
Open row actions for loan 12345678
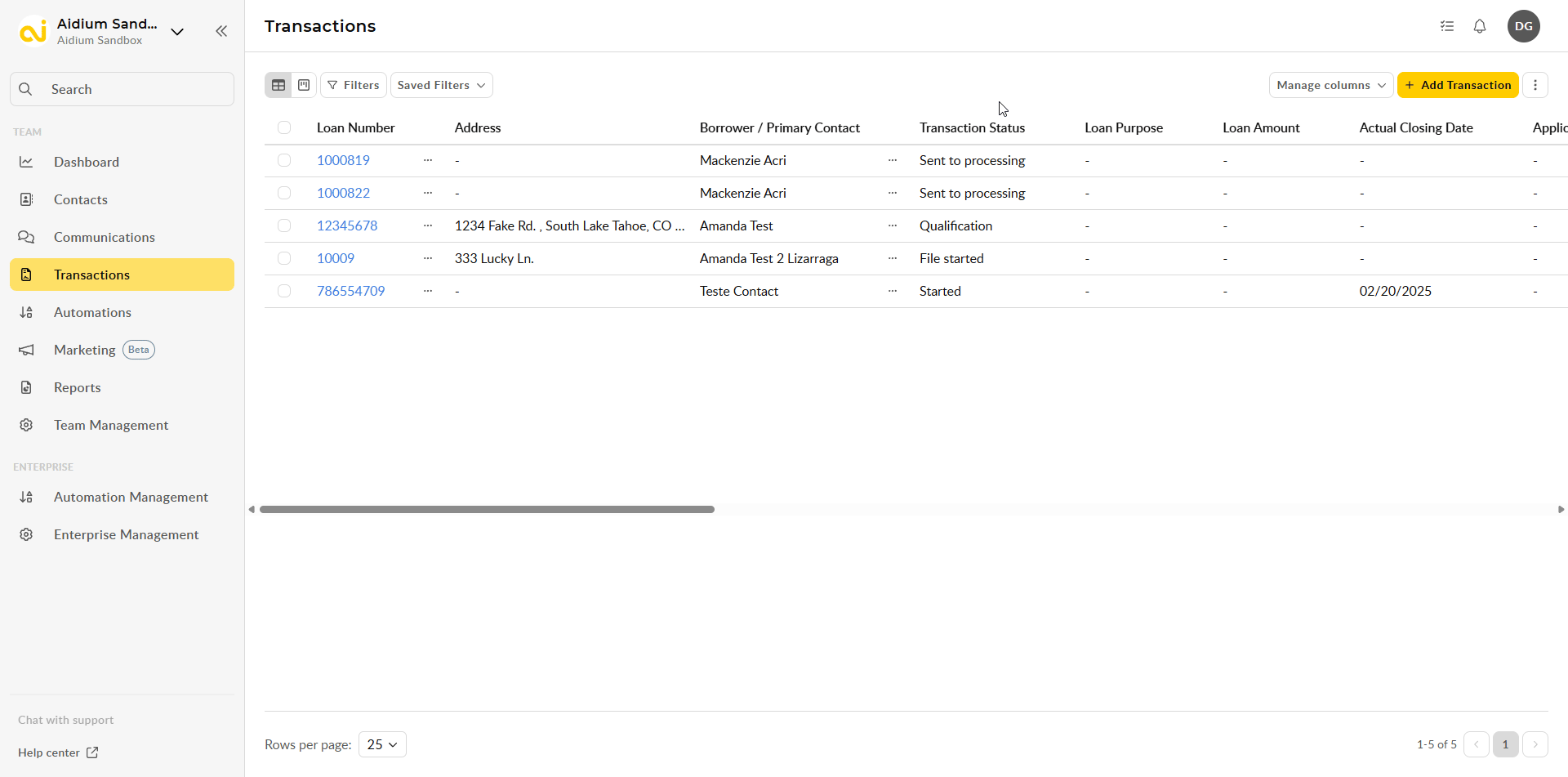coord(428,226)
